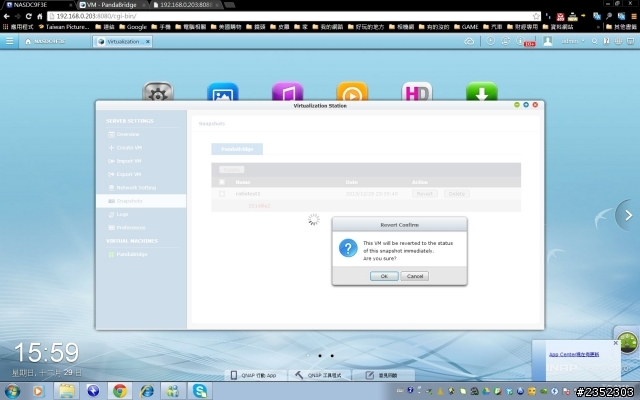The image size is (640, 400).
Task: Open the QNAP main menu hamburger icon
Action: (10, 41)
